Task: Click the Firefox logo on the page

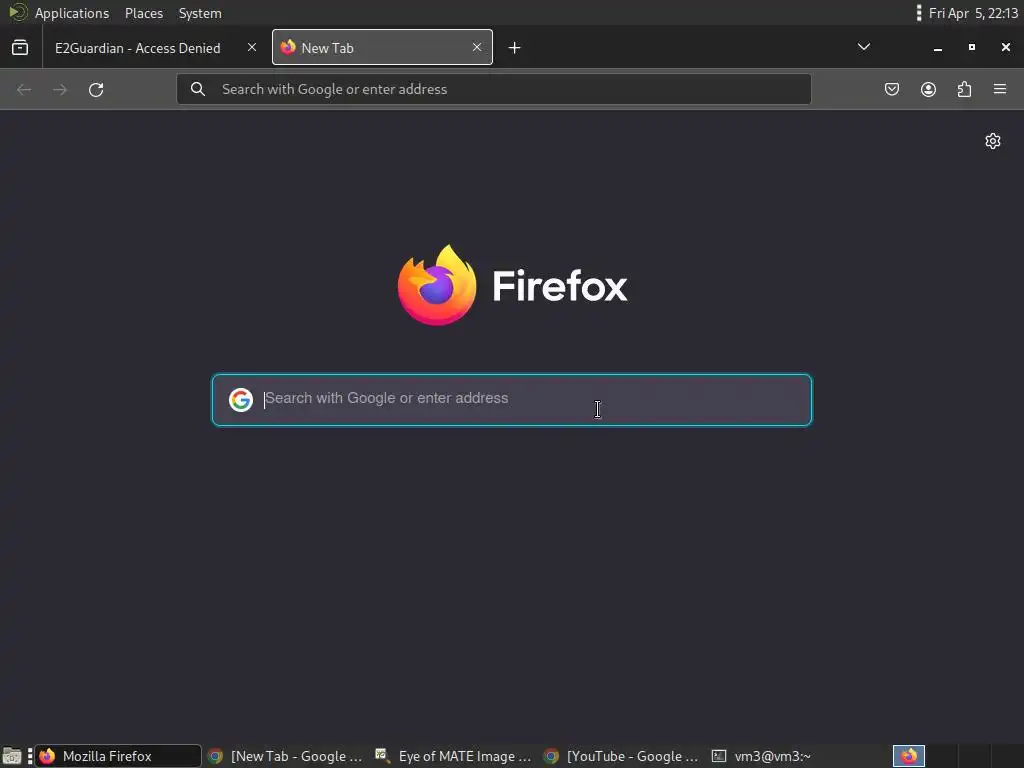Action: 513,285
